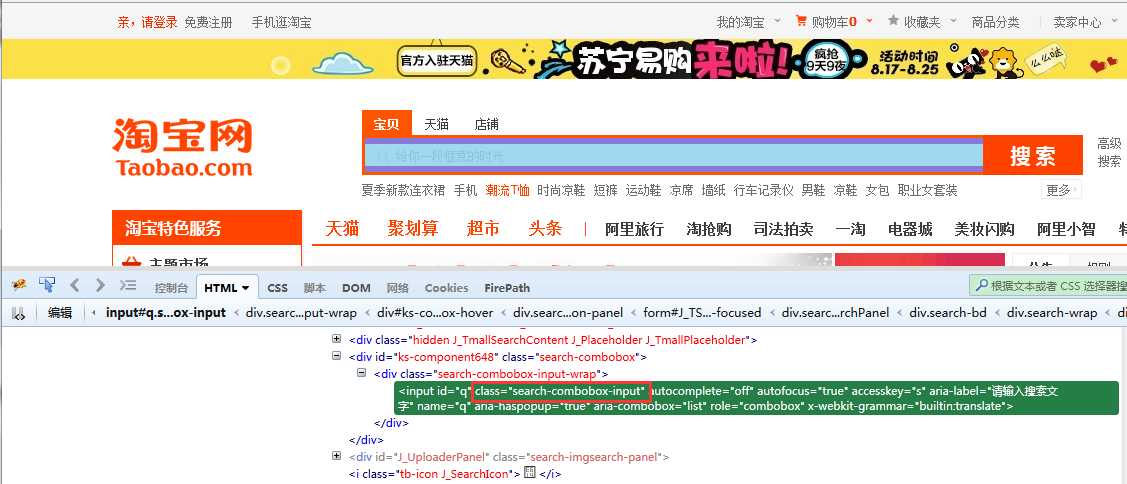
Task: Click the 更多 button under search box
Action: [x=1060, y=191]
